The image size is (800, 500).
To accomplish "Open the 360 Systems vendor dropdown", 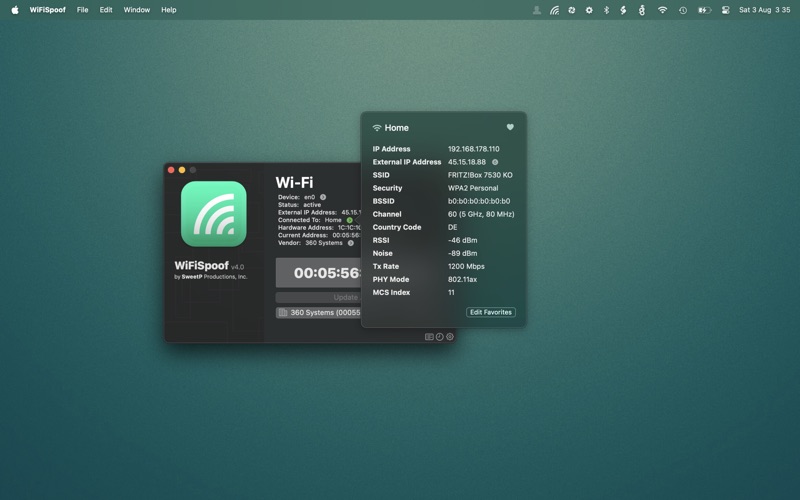I will [318, 313].
